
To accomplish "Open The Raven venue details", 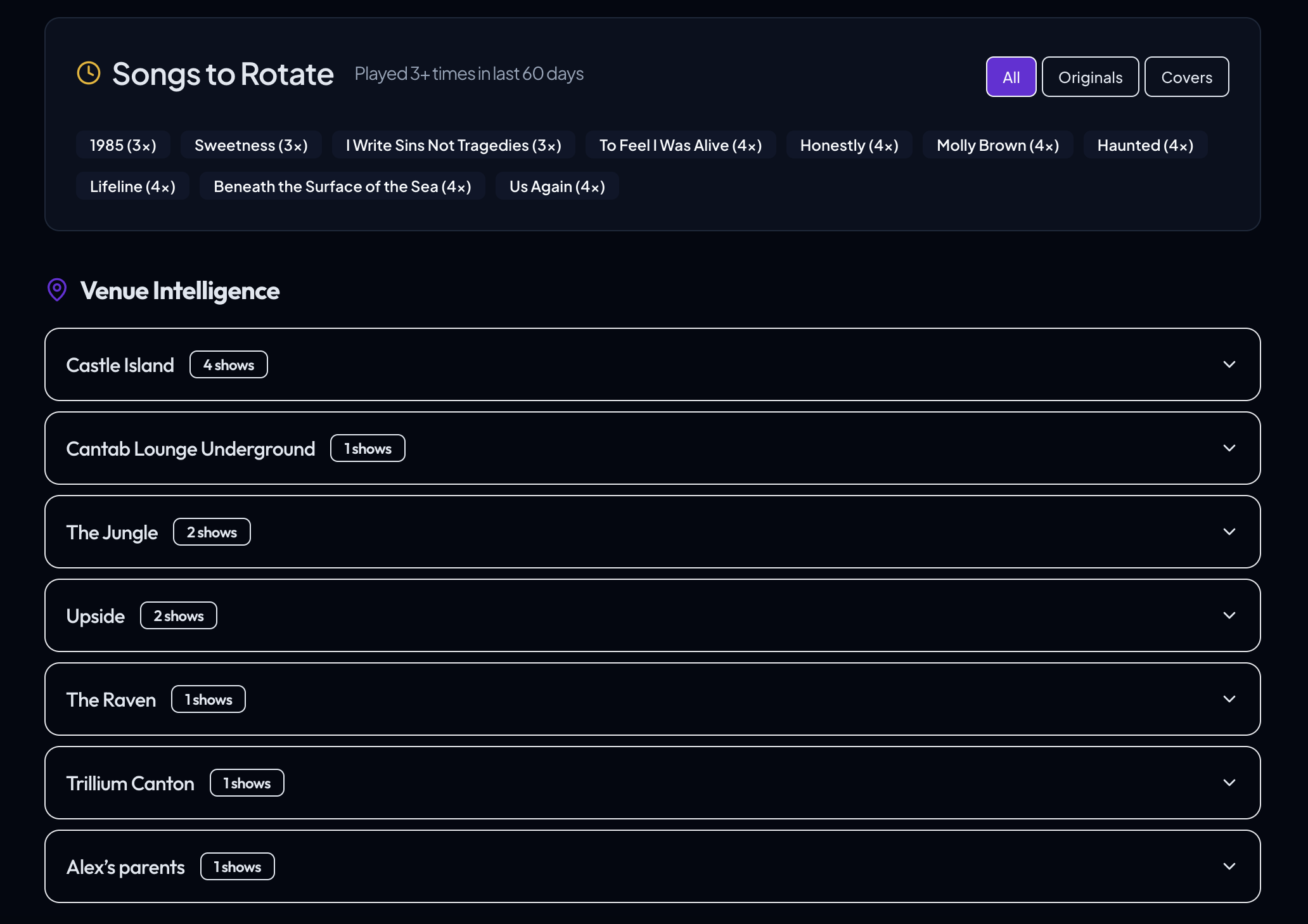I will (x=1229, y=699).
